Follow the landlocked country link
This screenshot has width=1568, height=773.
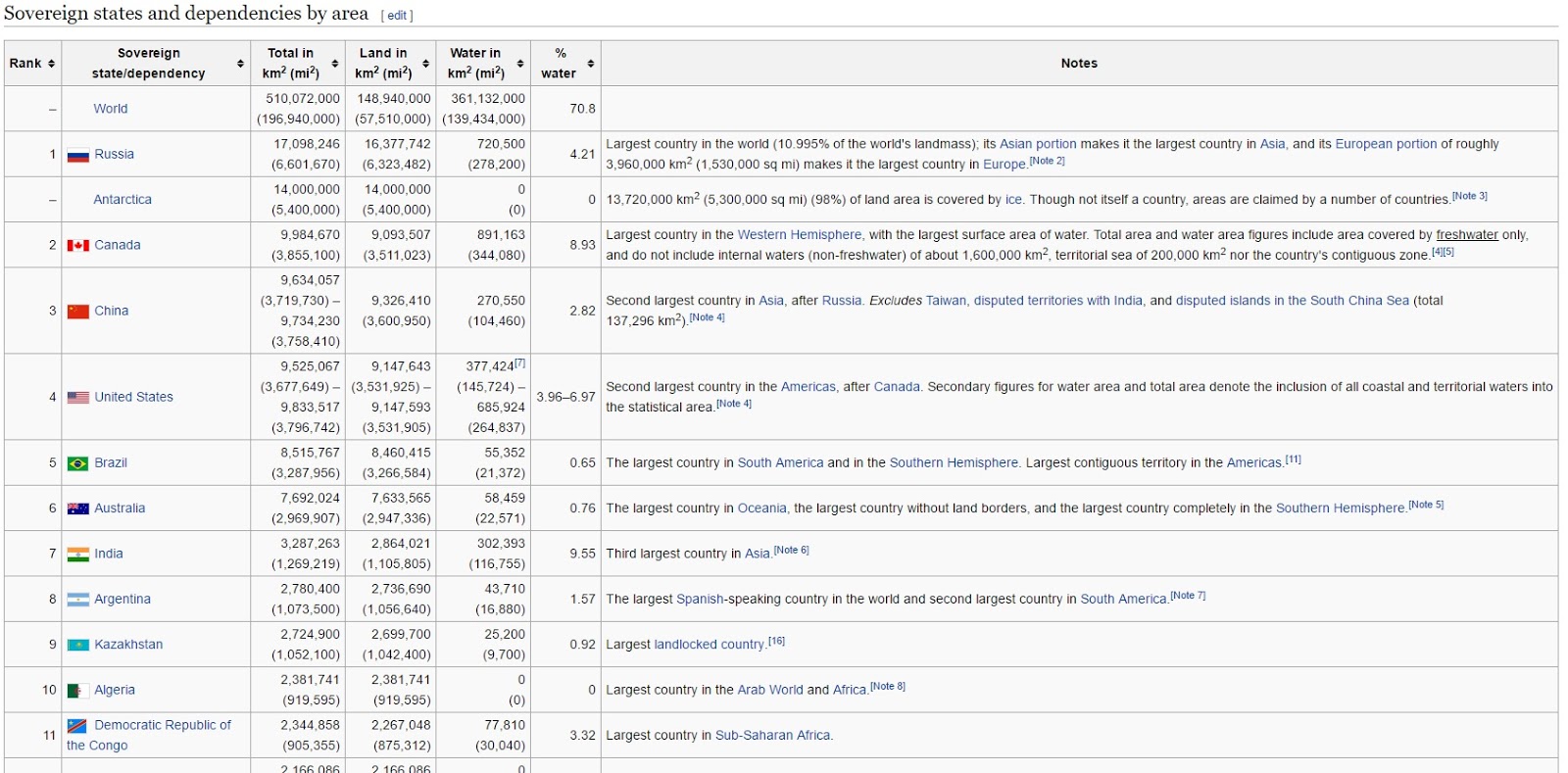(710, 644)
